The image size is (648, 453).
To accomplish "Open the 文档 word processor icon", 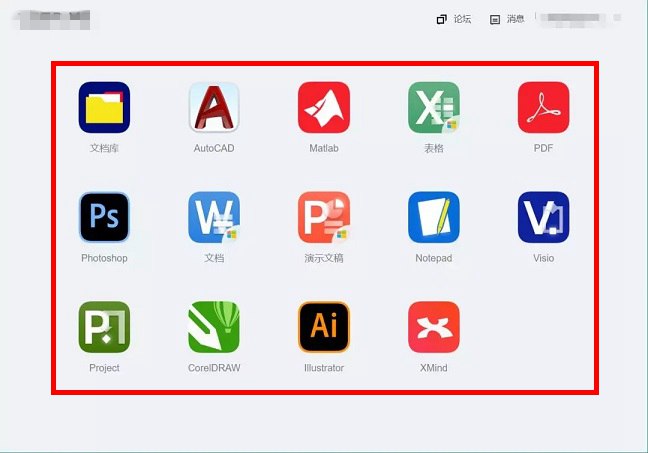I will 214,217.
